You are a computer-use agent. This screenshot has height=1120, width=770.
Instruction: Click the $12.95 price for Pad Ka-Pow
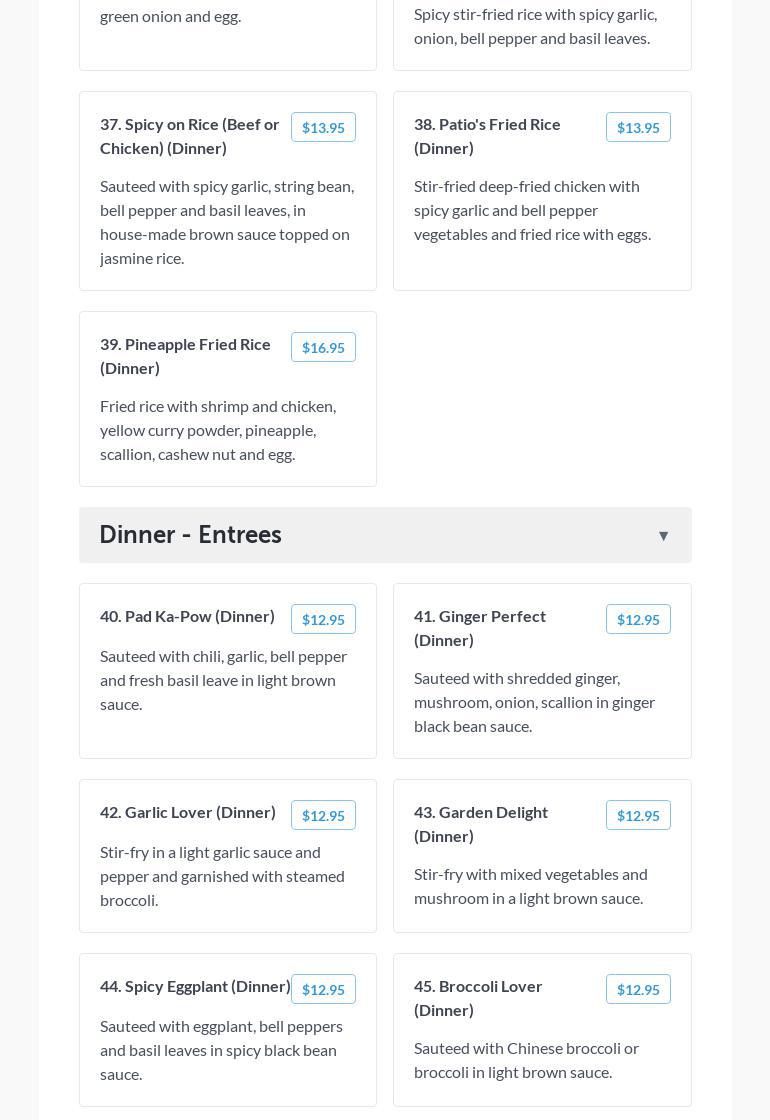click(x=323, y=620)
